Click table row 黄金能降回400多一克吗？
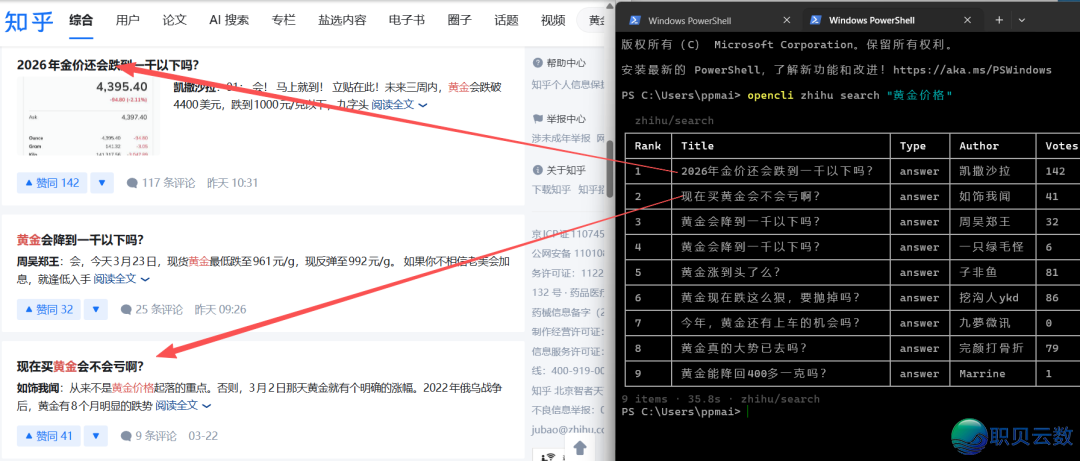Image resolution: width=1080 pixels, height=461 pixels. click(x=852, y=373)
